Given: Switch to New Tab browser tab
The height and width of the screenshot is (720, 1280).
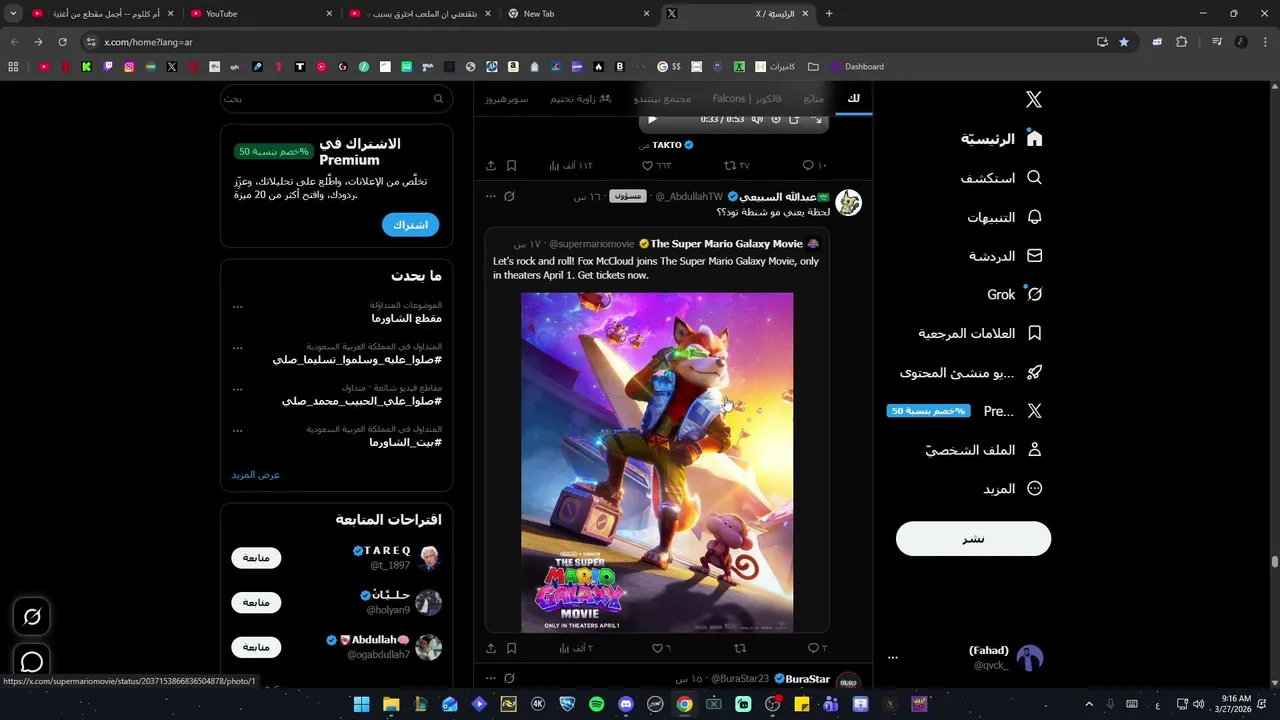Looking at the screenshot, I should tap(578, 13).
